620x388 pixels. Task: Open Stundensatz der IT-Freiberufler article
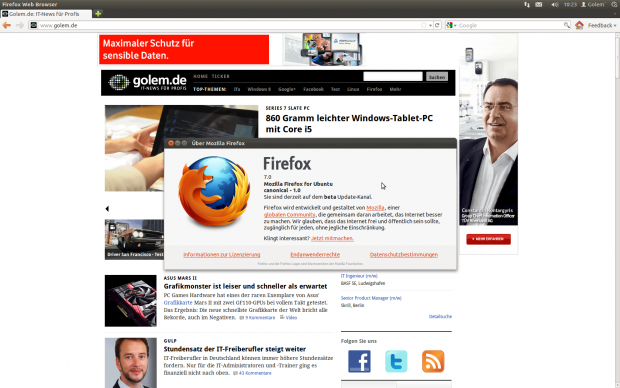(x=234, y=349)
